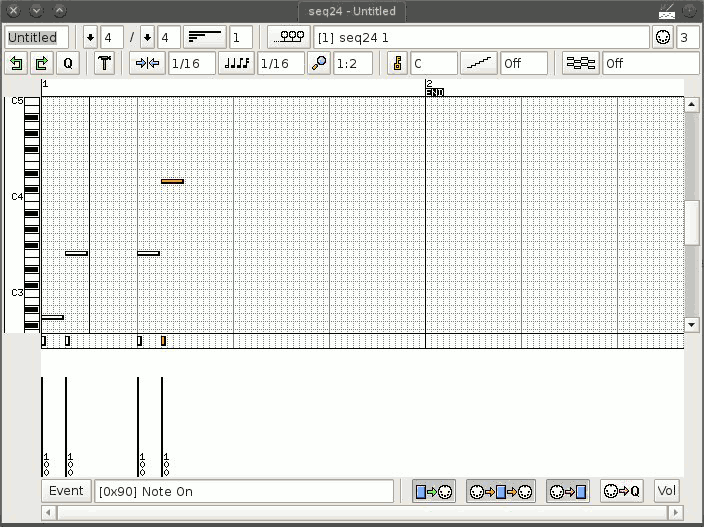Screen dimensions: 704x527
Task: Open the Tools hammer menu
Action: click(x=105, y=64)
